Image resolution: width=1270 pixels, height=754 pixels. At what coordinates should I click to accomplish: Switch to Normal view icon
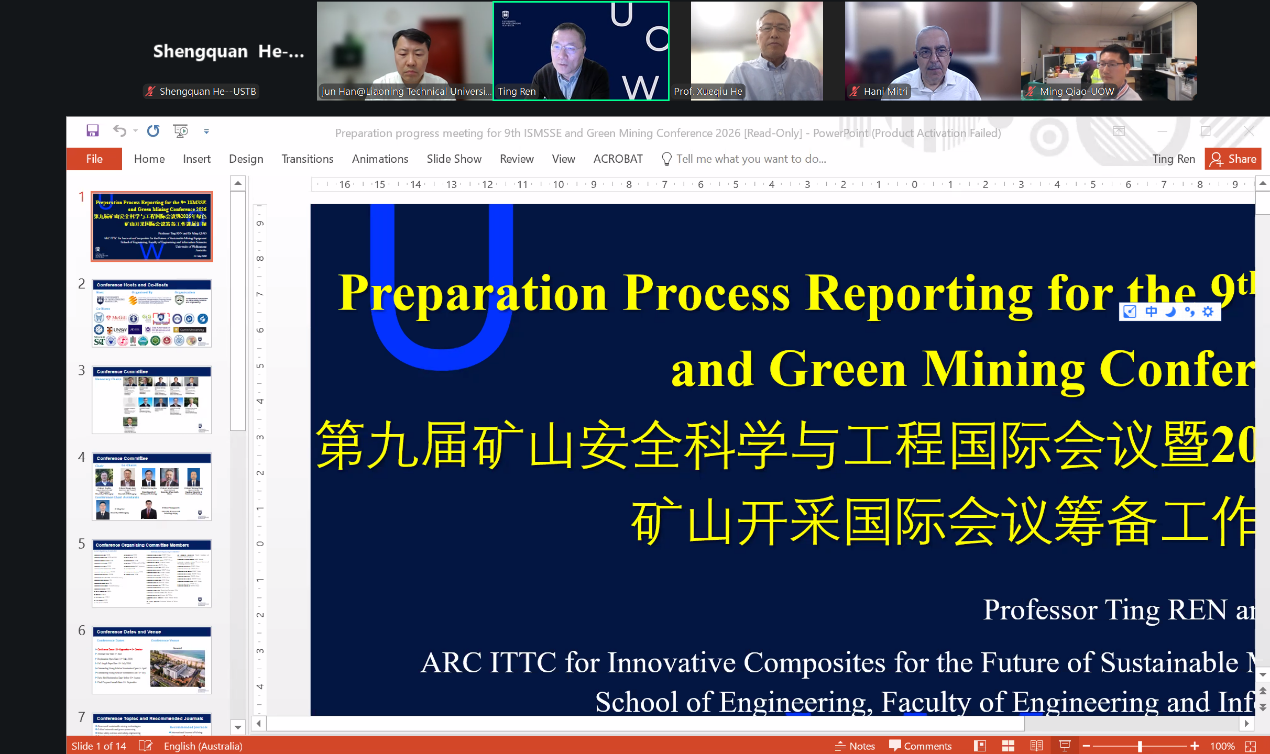click(979, 746)
